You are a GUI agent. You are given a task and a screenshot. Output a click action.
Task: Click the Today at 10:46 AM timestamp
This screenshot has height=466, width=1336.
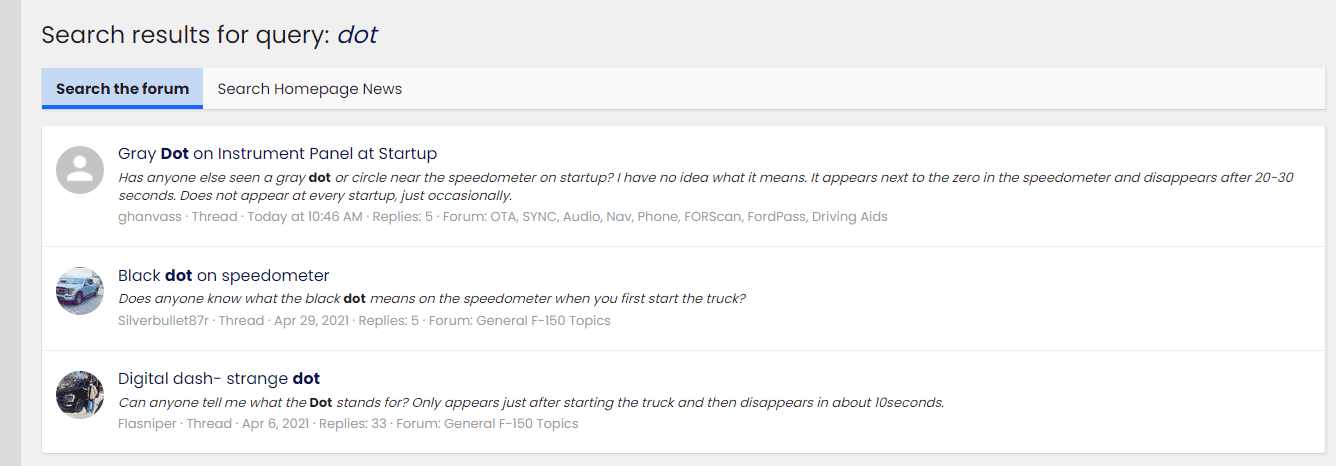click(305, 217)
